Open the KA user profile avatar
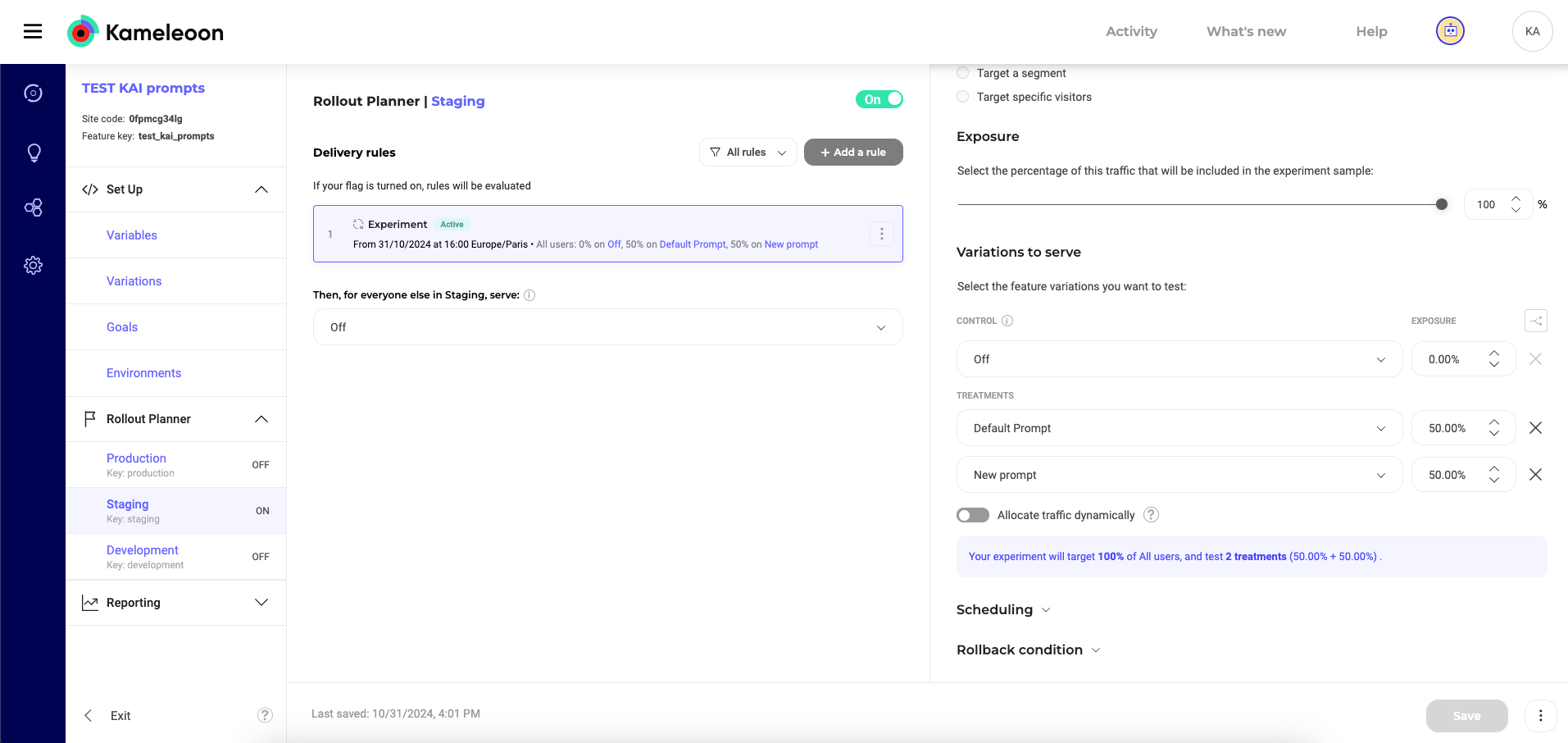The height and width of the screenshot is (743, 1568). [1532, 31]
